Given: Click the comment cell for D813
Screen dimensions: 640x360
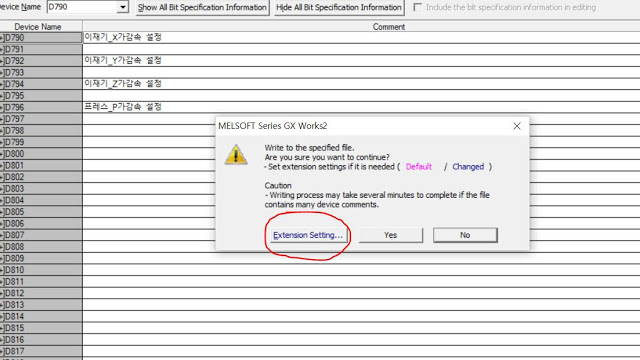Looking at the screenshot, I should [x=361, y=305].
